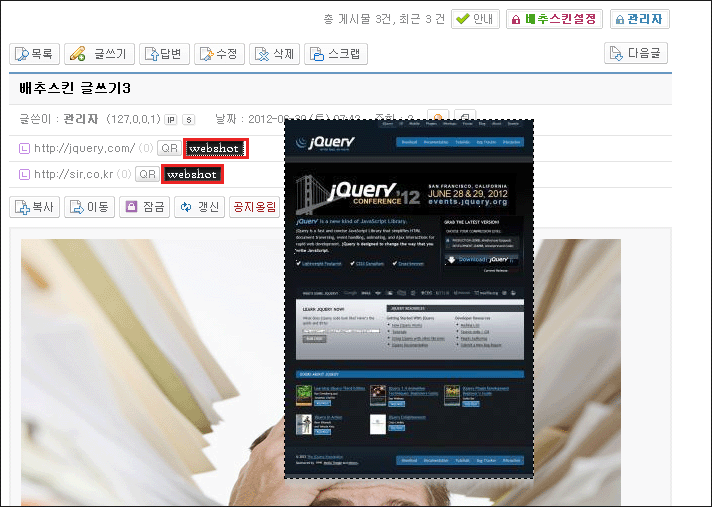
Task: Click the 갱신 refresh button
Action: click(x=199, y=207)
